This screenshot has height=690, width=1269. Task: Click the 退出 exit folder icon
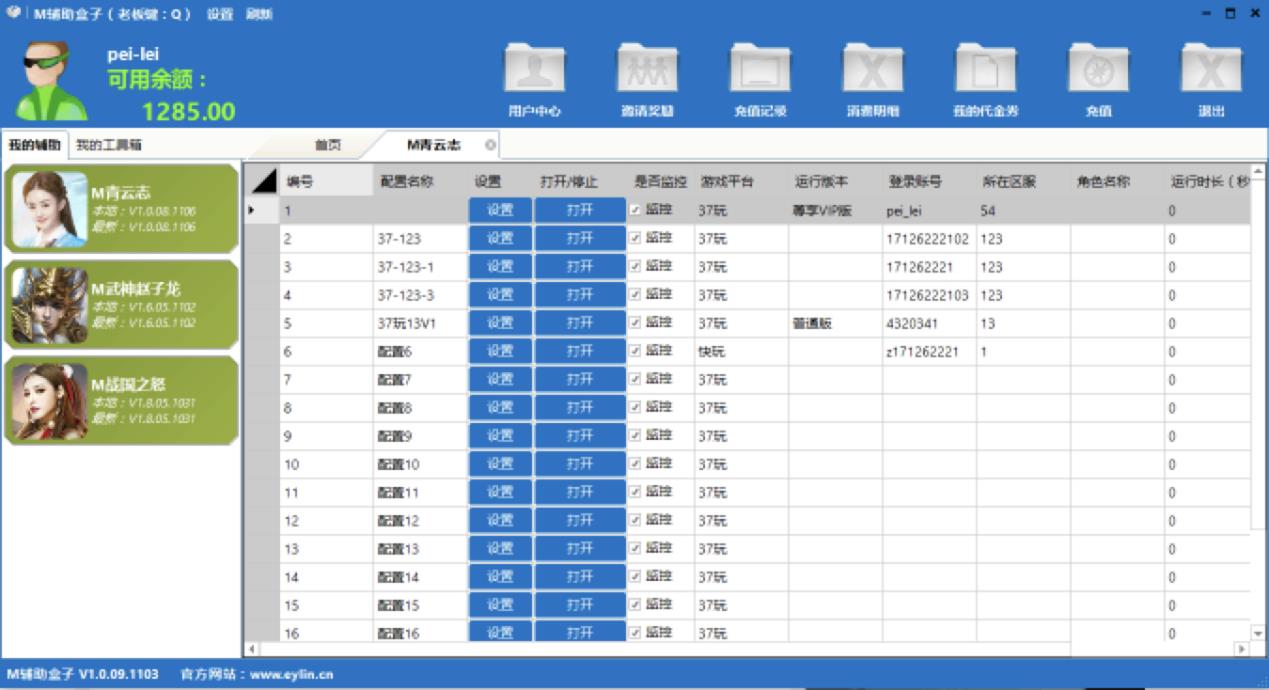[x=1211, y=71]
